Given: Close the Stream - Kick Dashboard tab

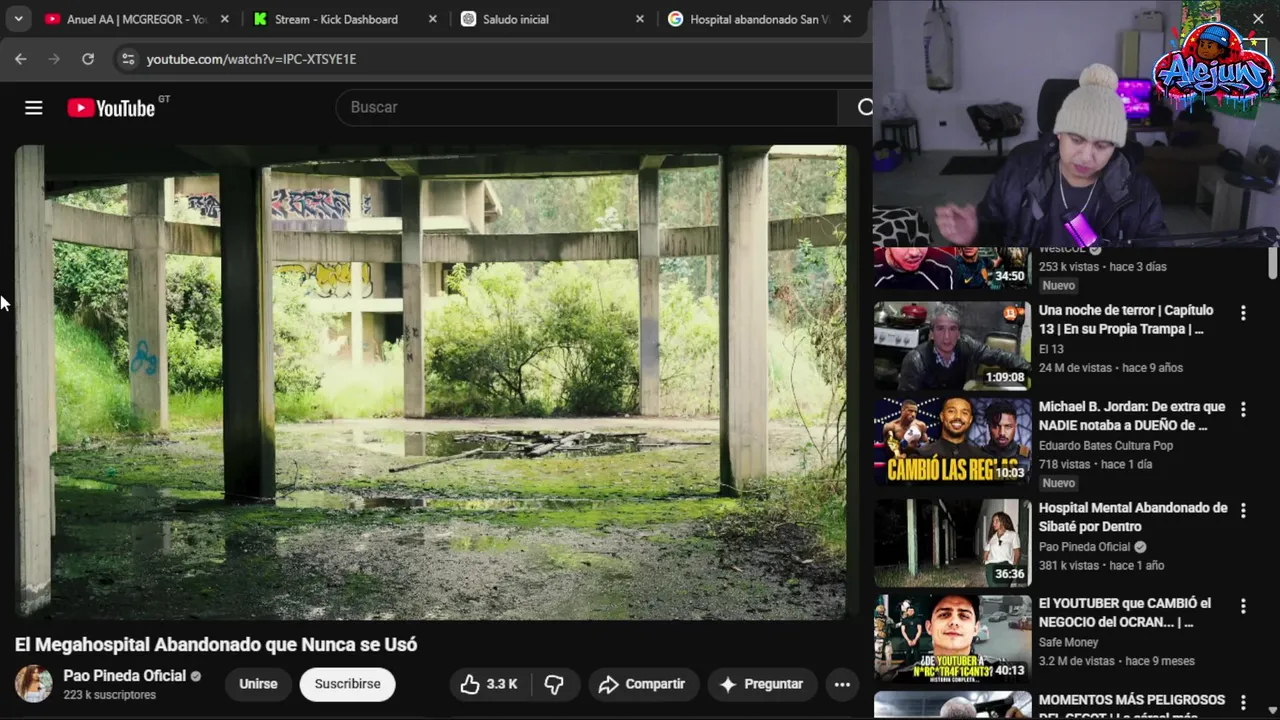Looking at the screenshot, I should pos(432,19).
